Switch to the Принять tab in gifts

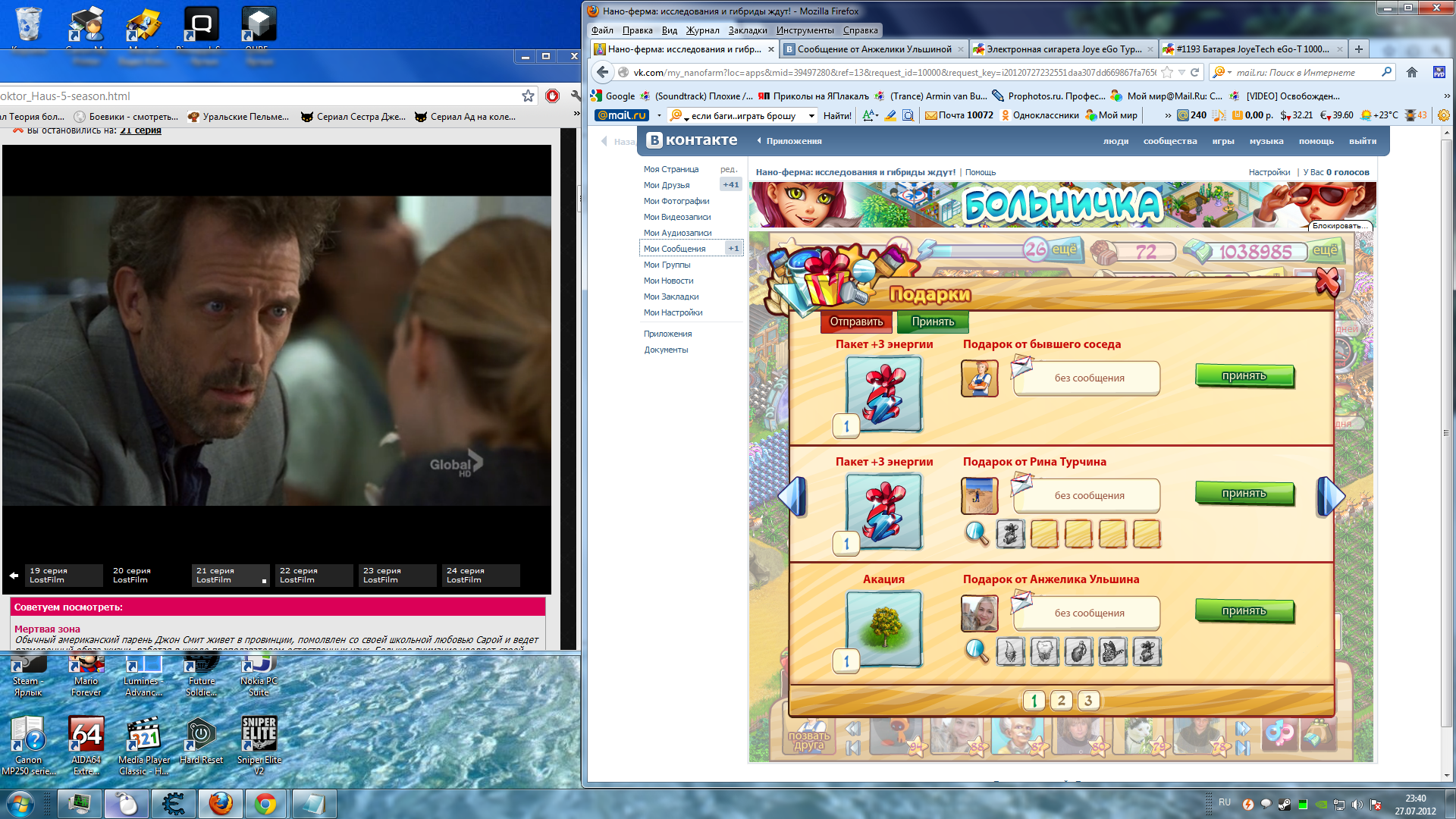[x=933, y=322]
